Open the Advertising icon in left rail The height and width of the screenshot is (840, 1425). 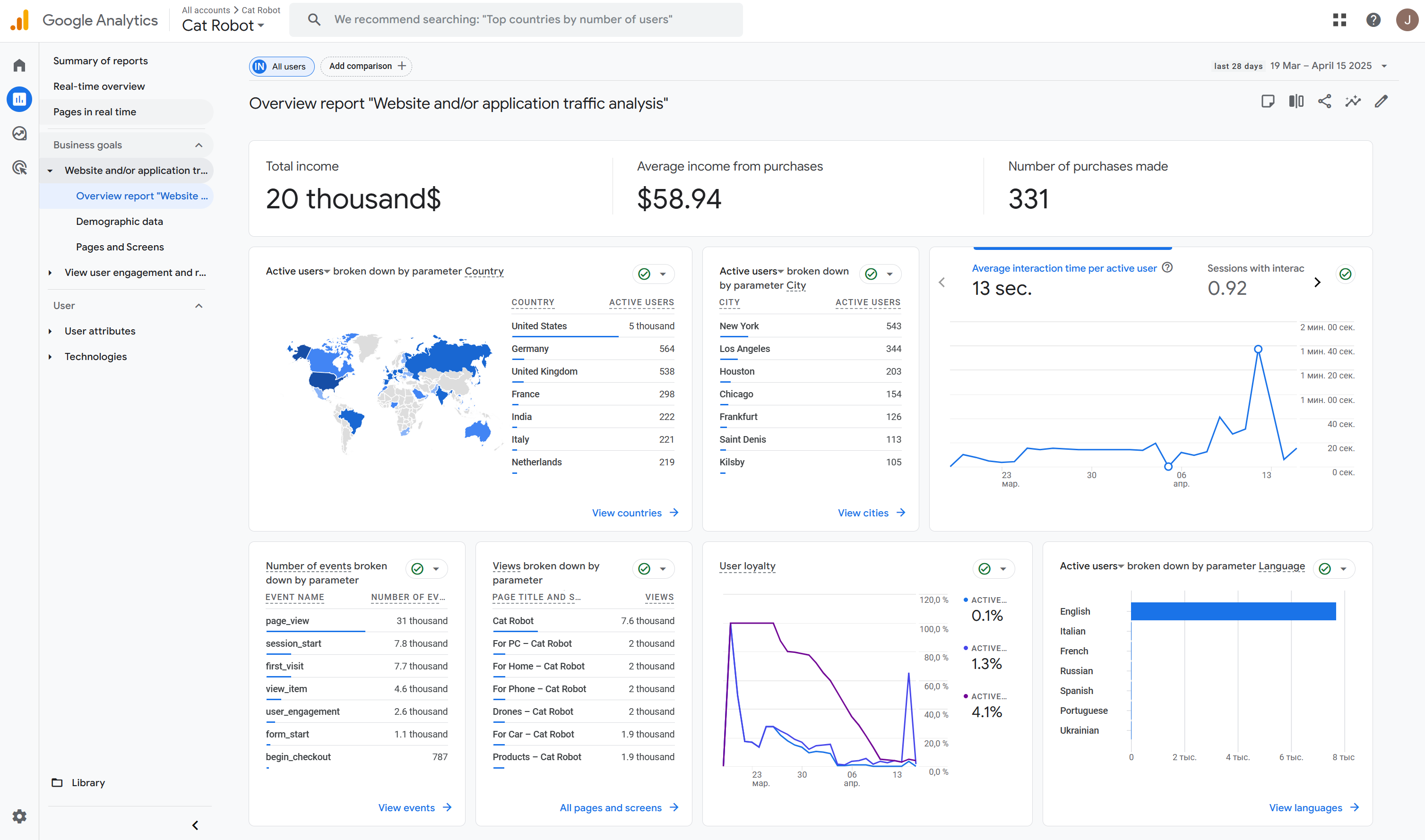coord(19,168)
